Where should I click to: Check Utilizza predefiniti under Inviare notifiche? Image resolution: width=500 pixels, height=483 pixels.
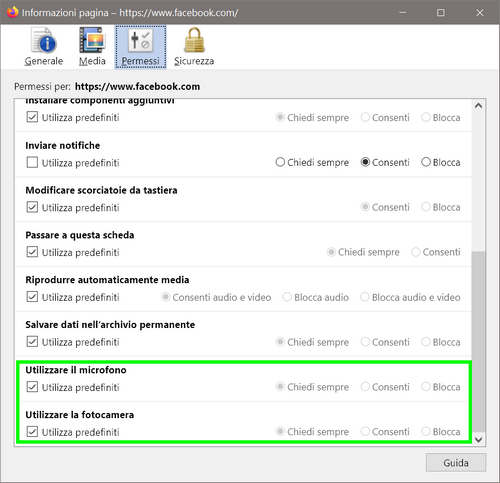[x=32, y=162]
